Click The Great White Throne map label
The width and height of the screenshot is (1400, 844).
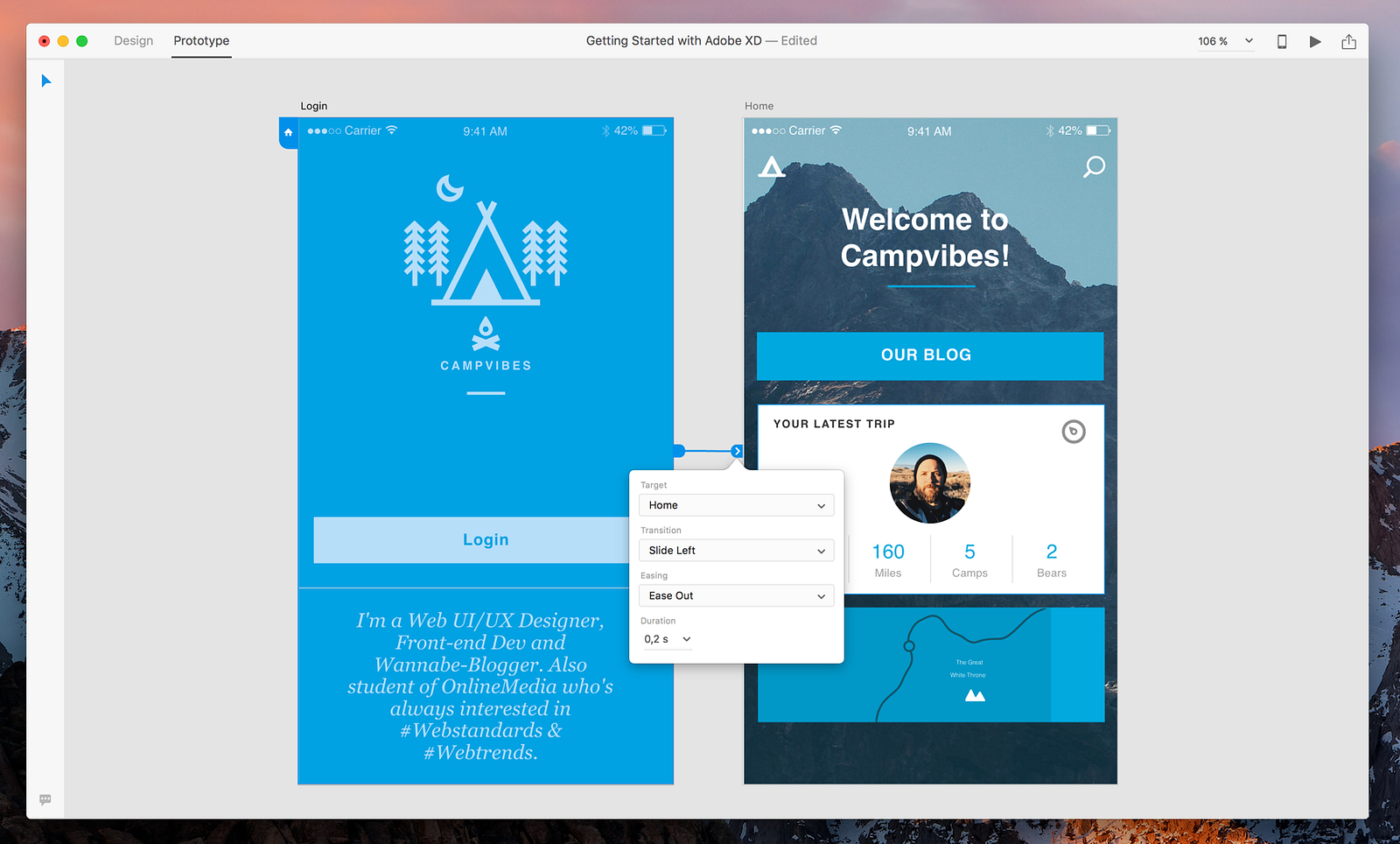coord(968,669)
